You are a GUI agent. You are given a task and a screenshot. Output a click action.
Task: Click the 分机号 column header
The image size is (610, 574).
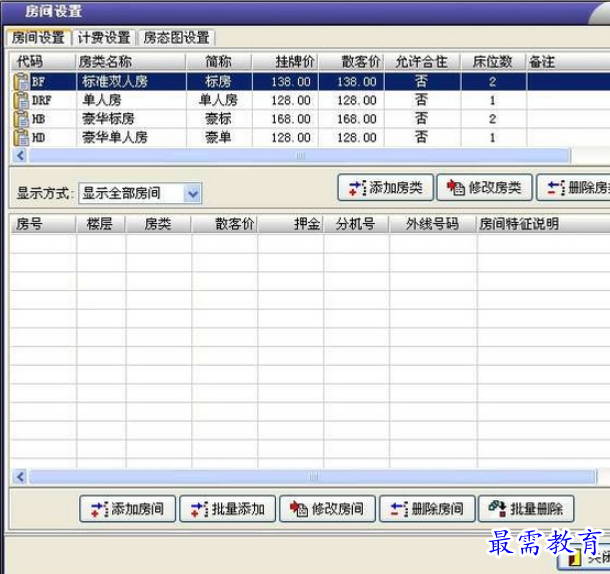pos(356,224)
